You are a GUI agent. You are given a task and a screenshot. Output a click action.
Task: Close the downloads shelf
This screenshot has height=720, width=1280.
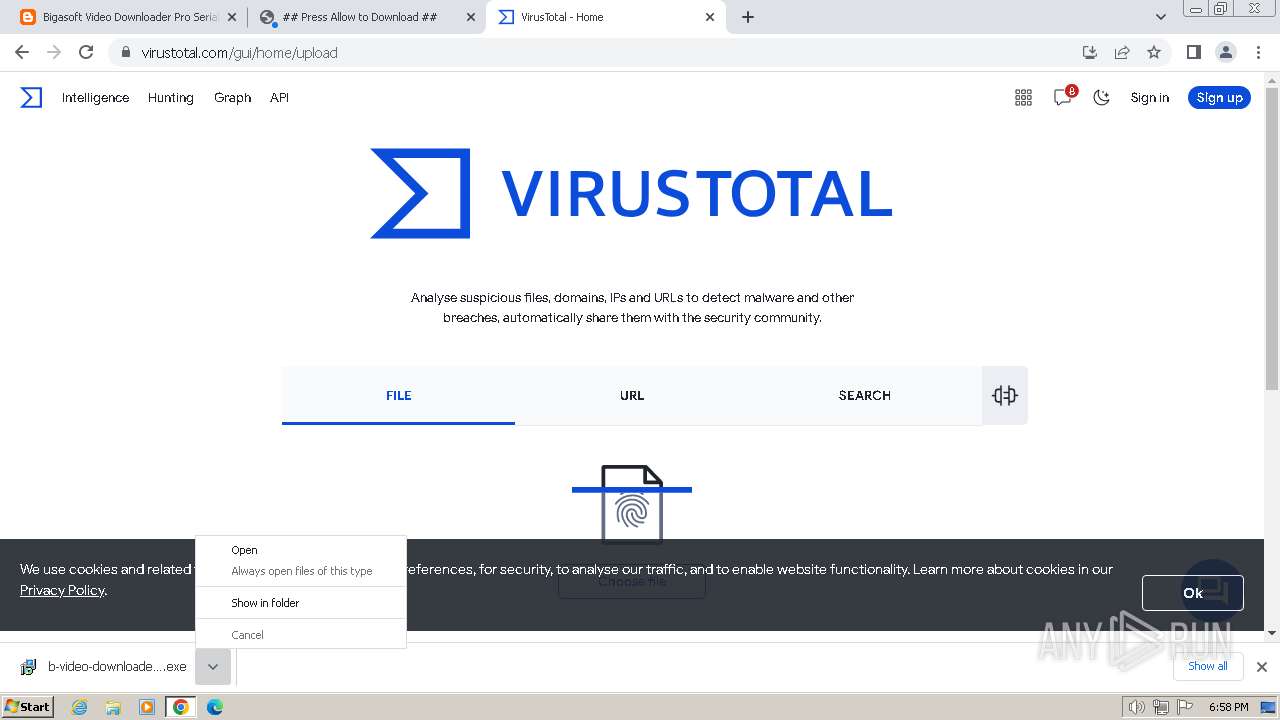1262,667
